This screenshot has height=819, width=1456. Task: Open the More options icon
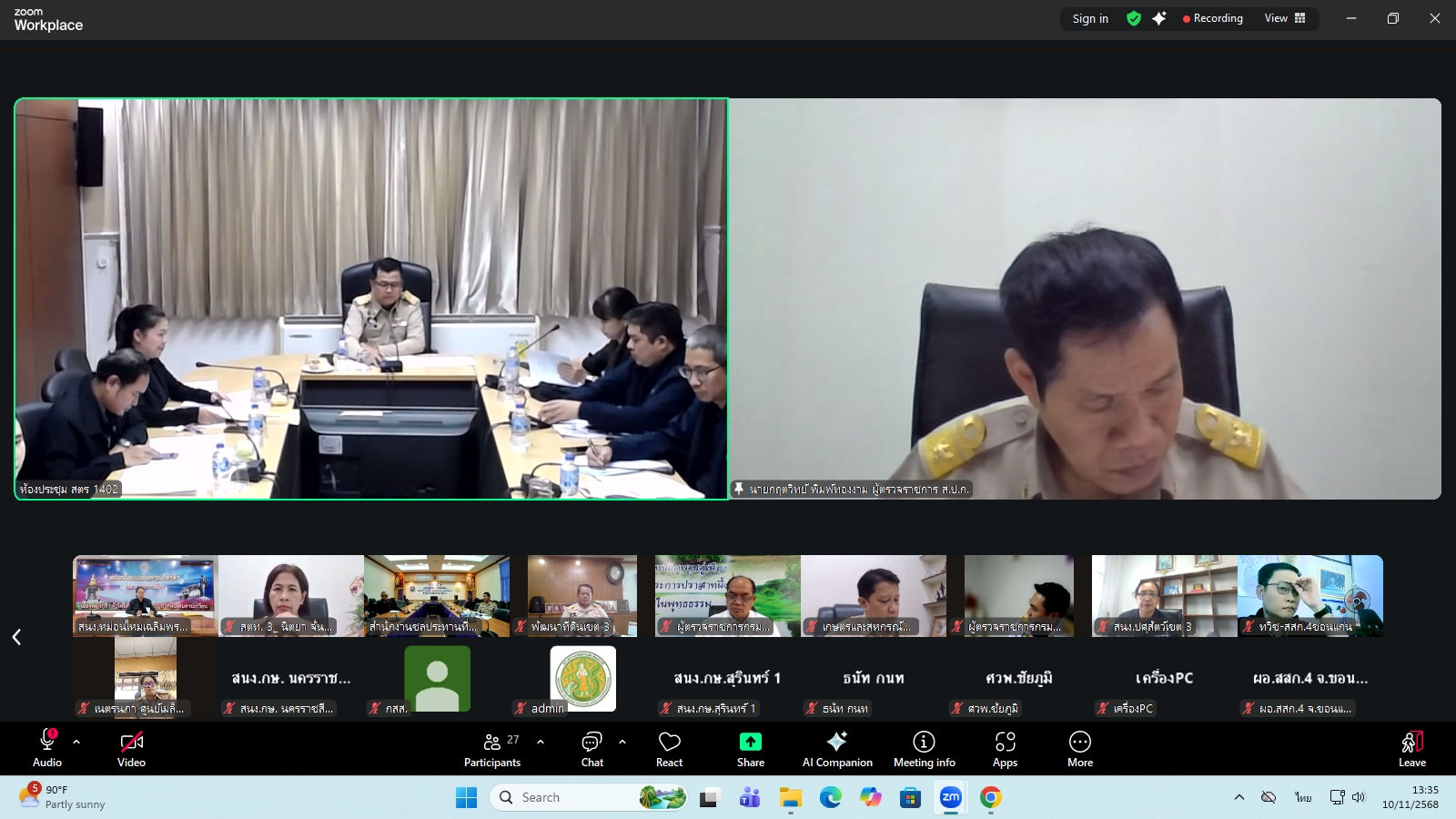click(1079, 748)
